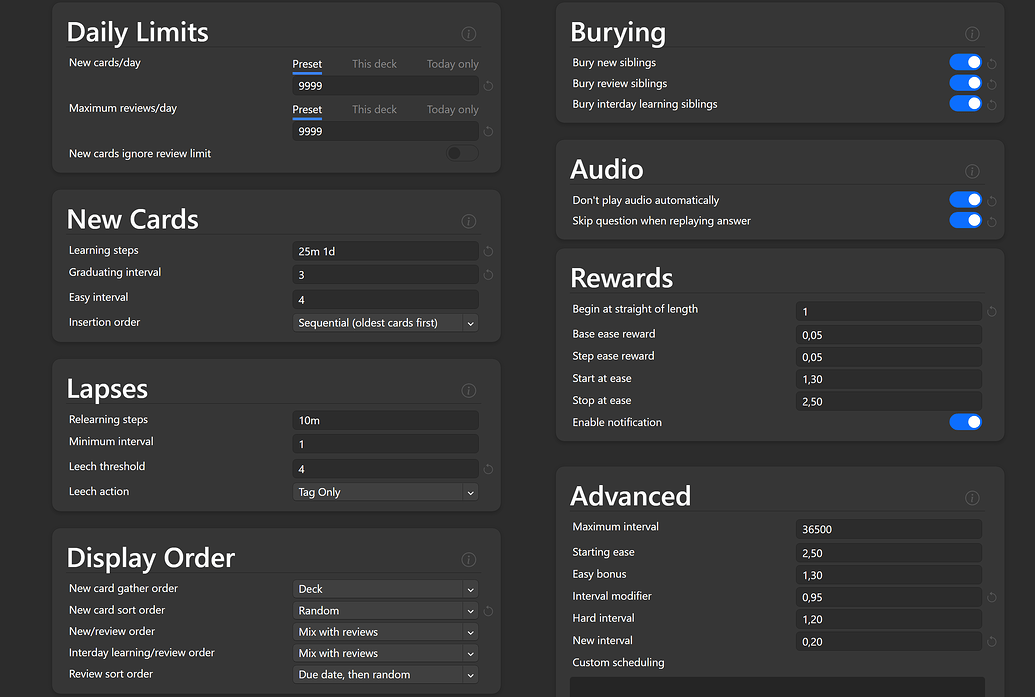Open the Review sort order dropdown
This screenshot has width=1035, height=697.
[385, 674]
